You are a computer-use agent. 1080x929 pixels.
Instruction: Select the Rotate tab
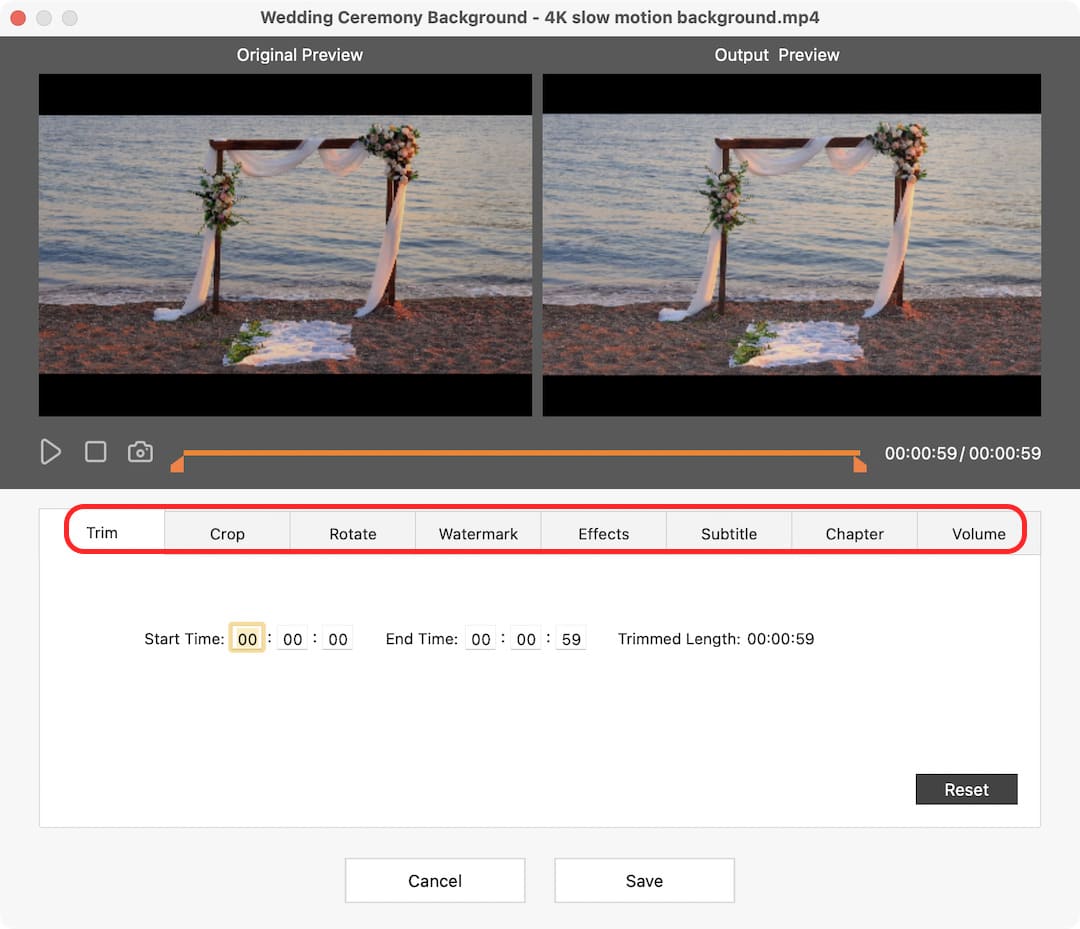[353, 534]
